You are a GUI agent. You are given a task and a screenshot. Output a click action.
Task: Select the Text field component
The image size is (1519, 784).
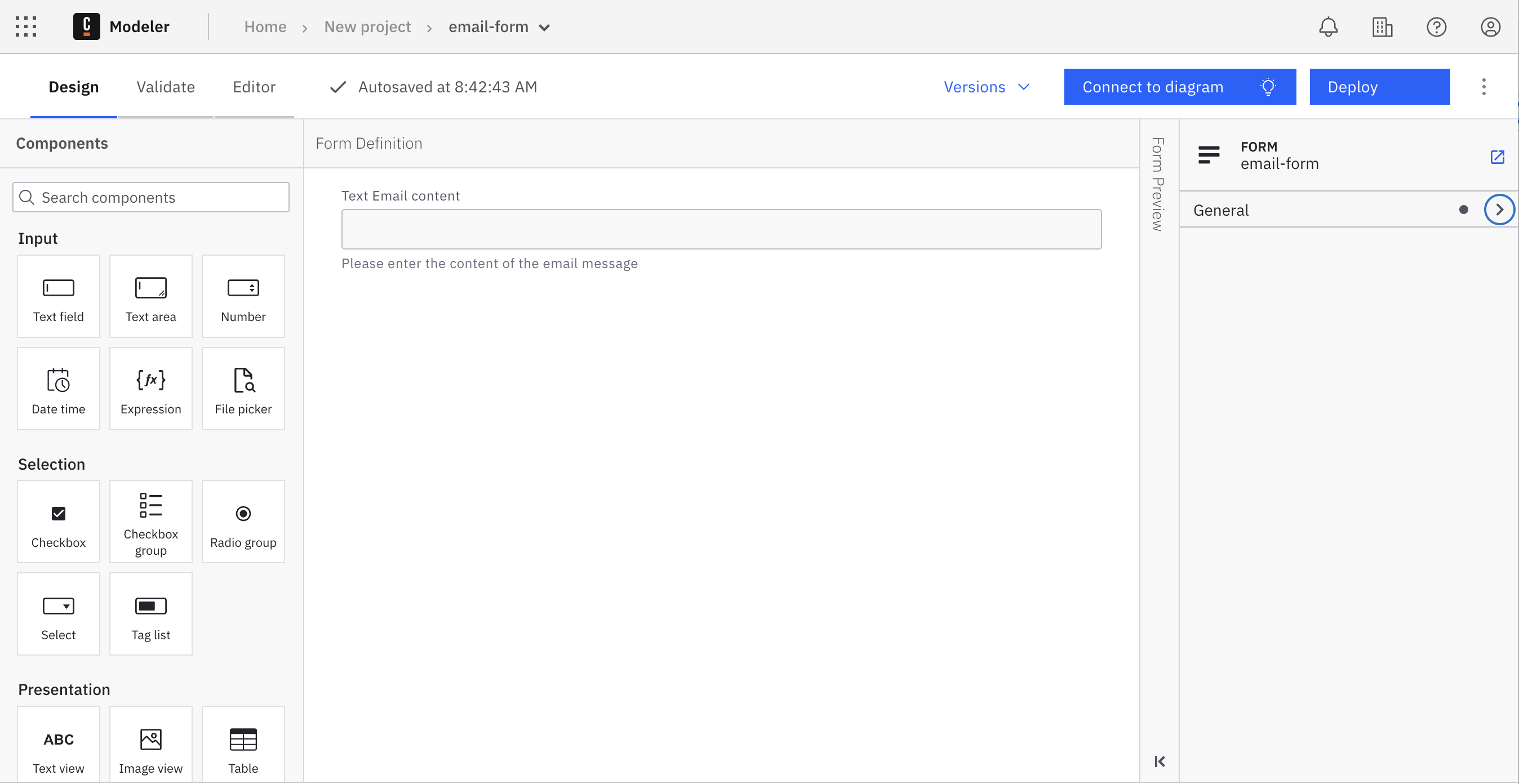point(59,296)
